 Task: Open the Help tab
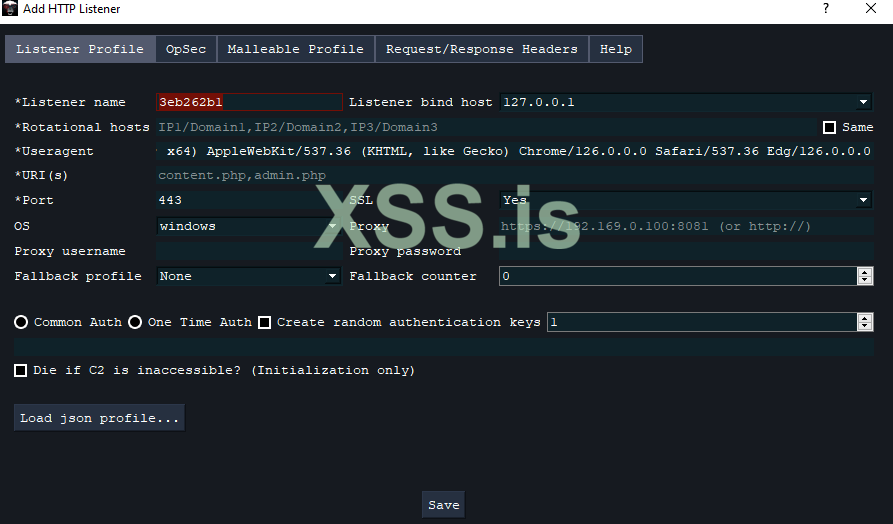click(x=616, y=49)
